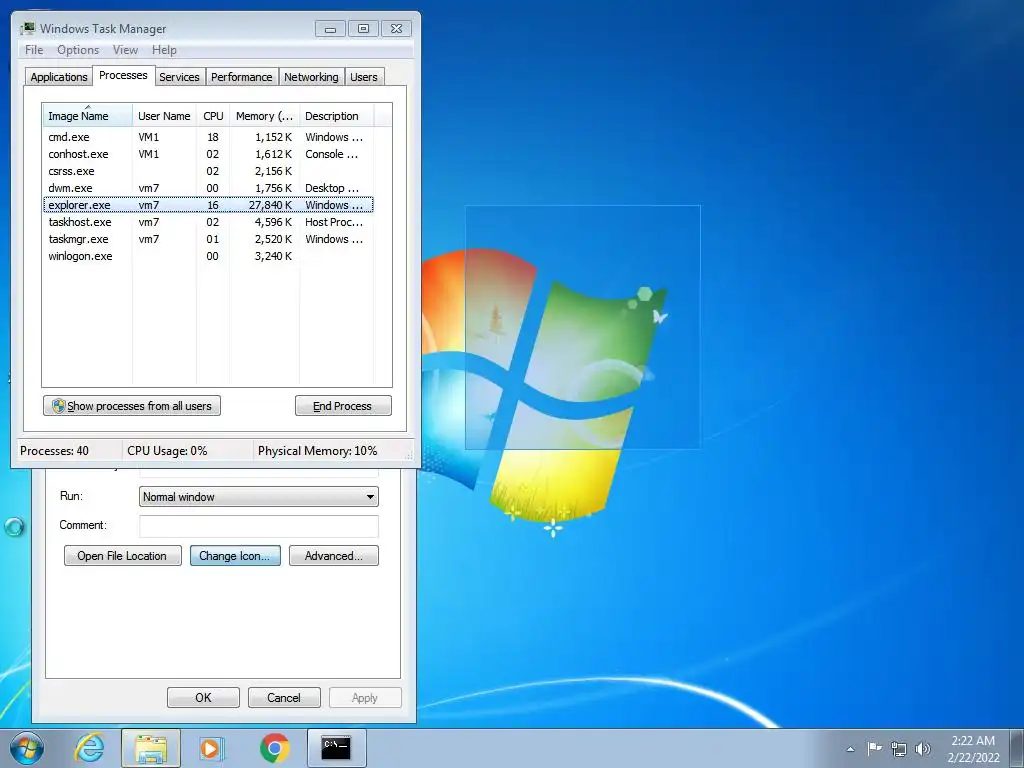Screen dimensions: 1024x768
Task: Open the volume speaker tray icon
Action: [x=923, y=748]
